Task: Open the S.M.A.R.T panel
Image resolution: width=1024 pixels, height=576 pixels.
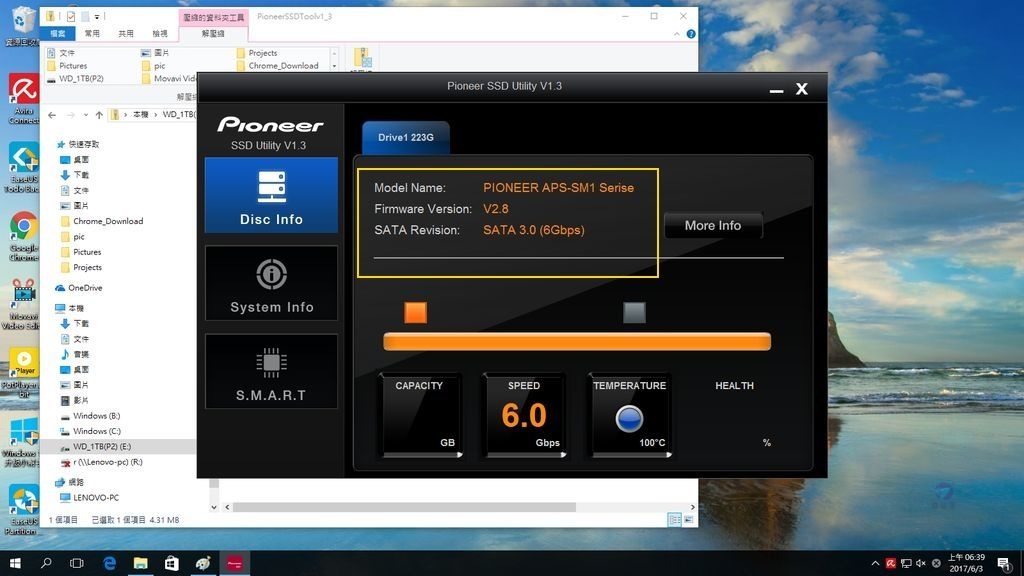Action: 271,371
